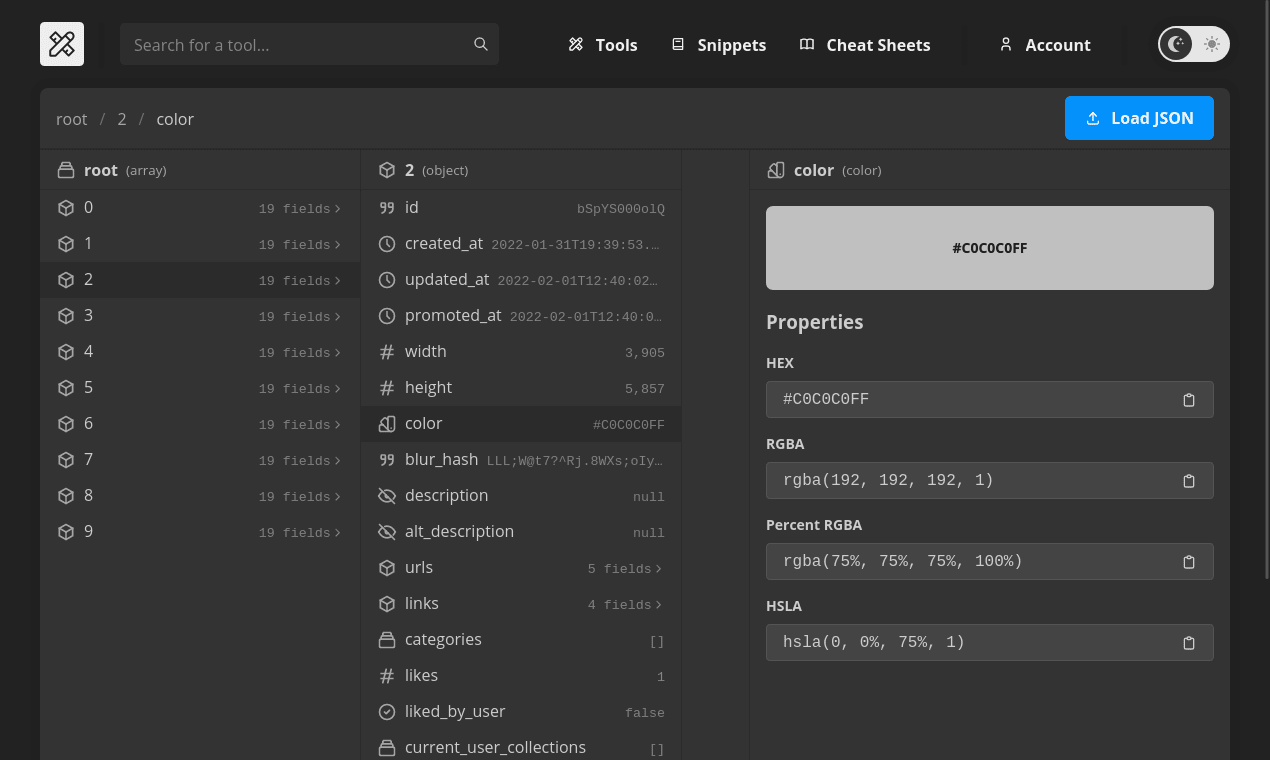The image size is (1270, 760).
Task: Click array icon beside categories
Action: pyautogui.click(x=387, y=640)
